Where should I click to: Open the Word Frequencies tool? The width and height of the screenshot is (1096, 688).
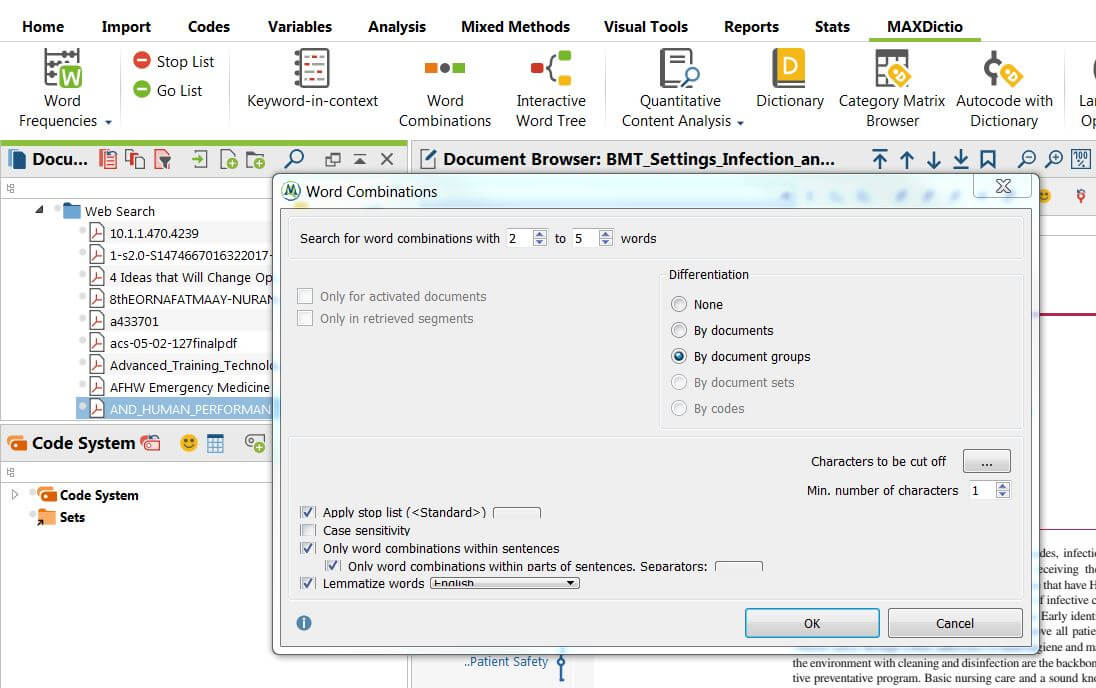click(x=62, y=88)
